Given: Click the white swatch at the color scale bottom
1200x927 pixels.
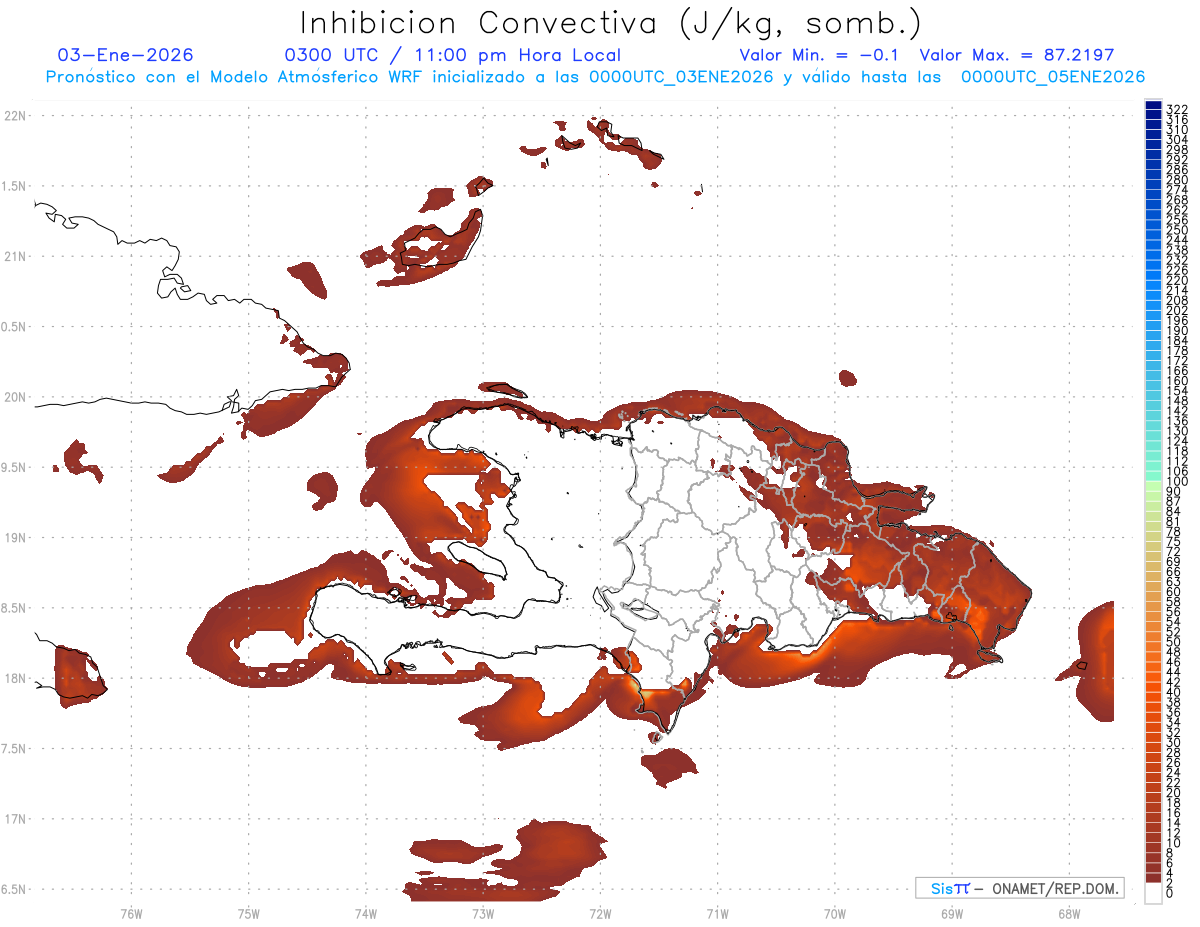Looking at the screenshot, I should tap(1153, 894).
